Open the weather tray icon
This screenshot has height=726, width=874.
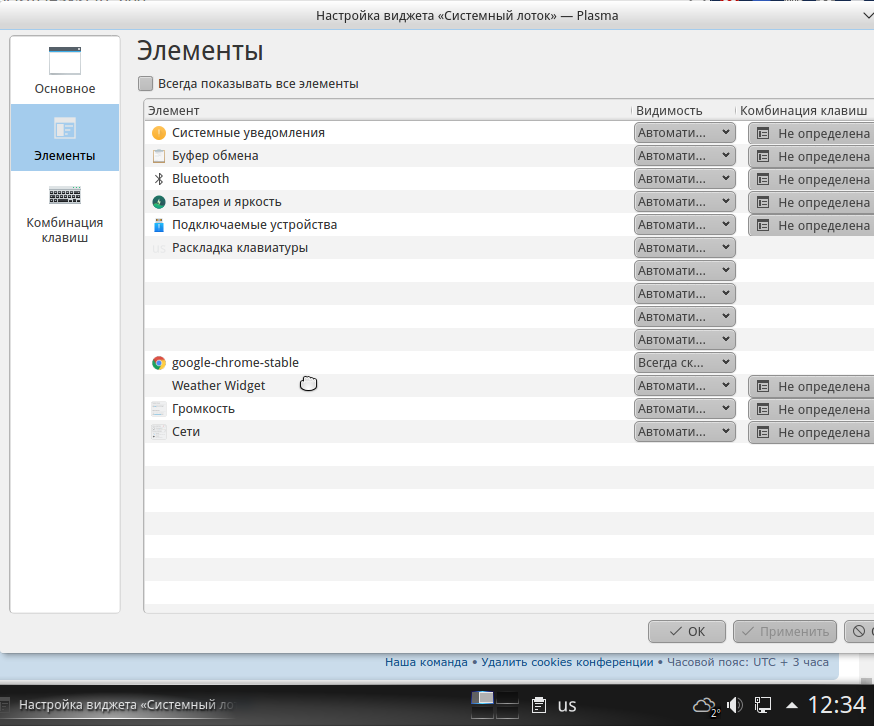[706, 706]
